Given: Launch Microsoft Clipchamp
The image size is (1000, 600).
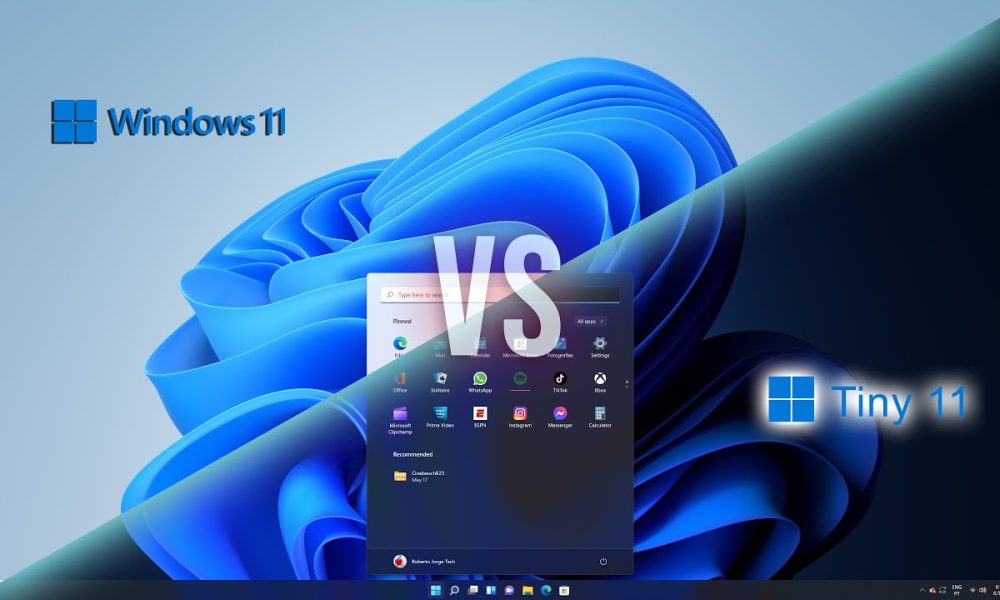Looking at the screenshot, I should (x=400, y=414).
